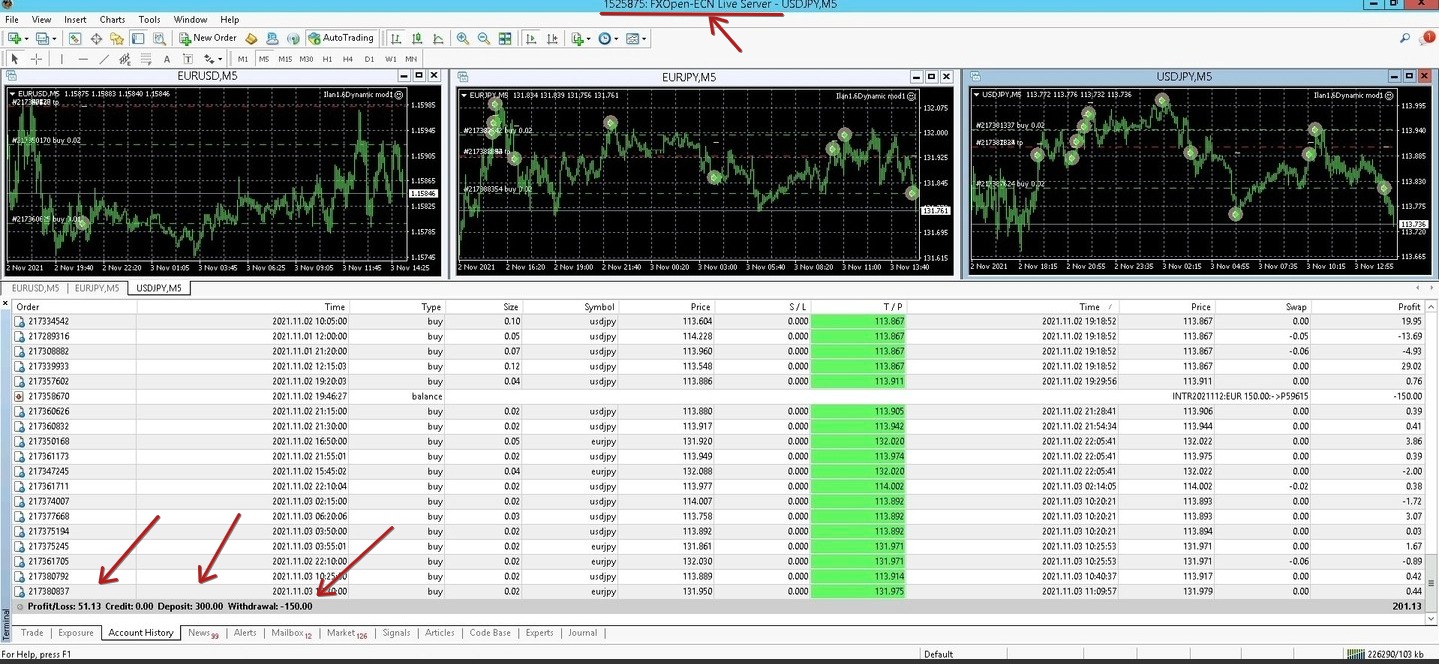Screen dimensions: 1439x664
Task: Open the Periods clock dropdown
Action: pos(608,38)
